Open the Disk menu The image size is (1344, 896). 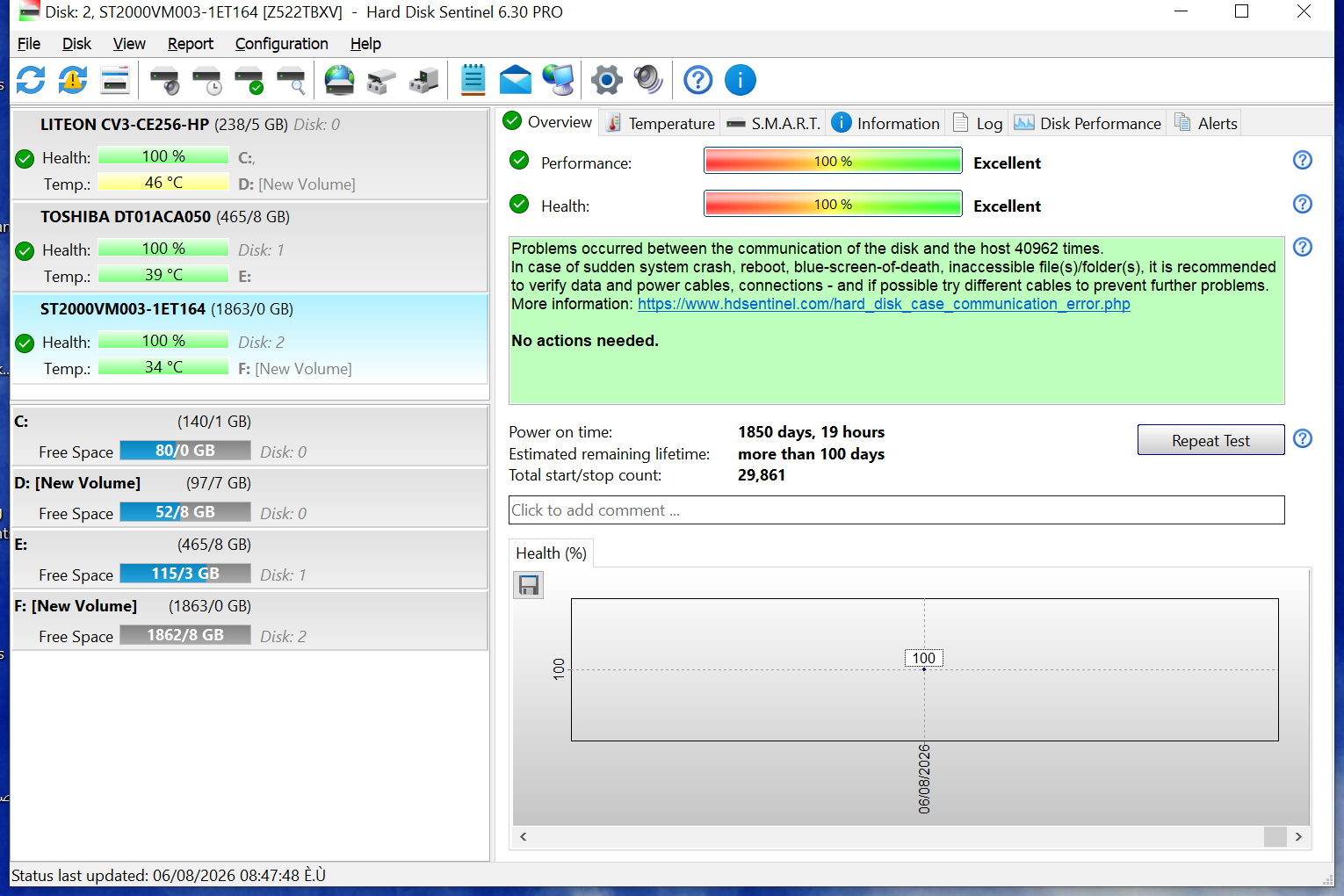[x=76, y=44]
